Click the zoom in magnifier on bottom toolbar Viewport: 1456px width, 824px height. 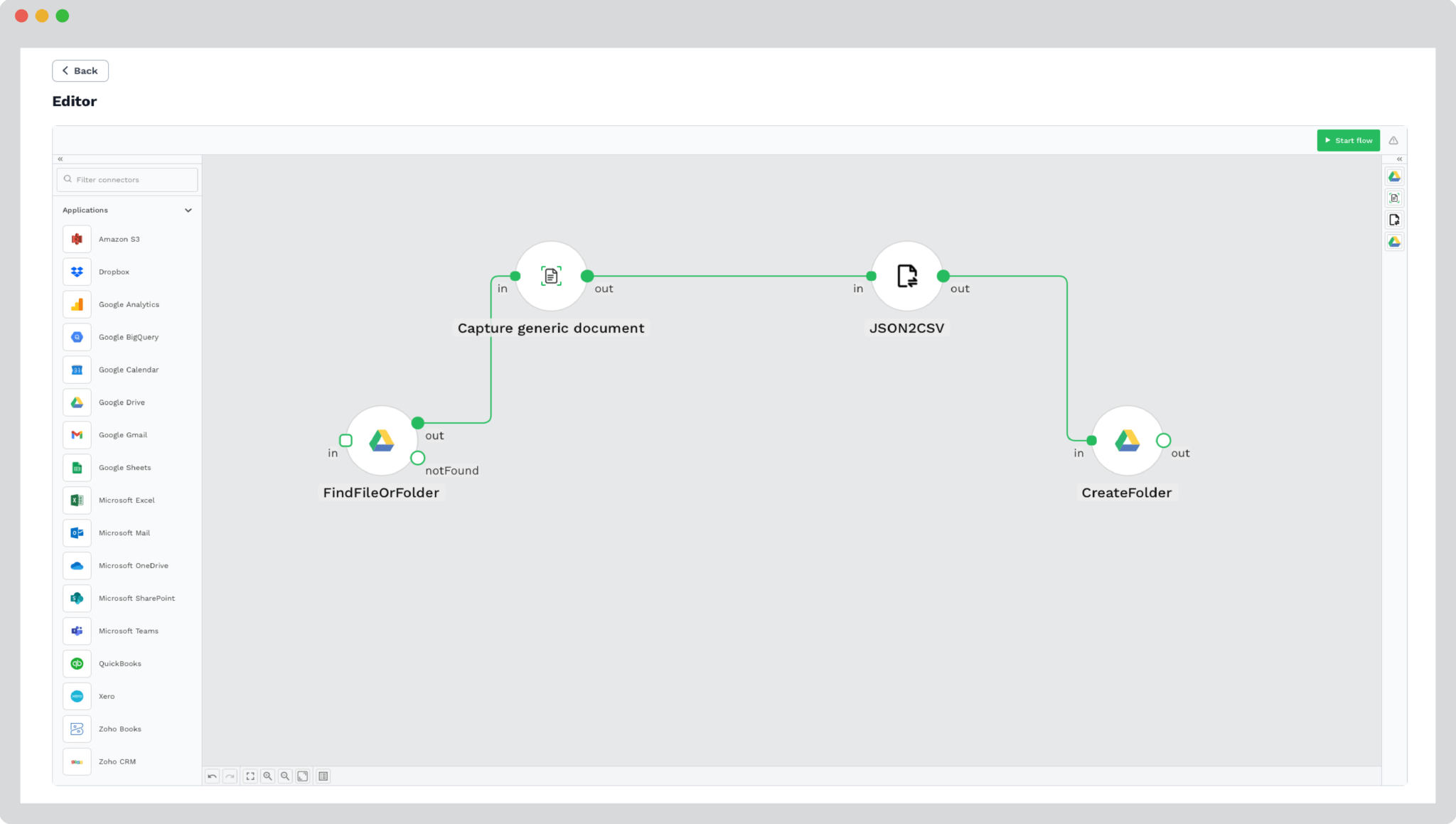click(x=268, y=776)
